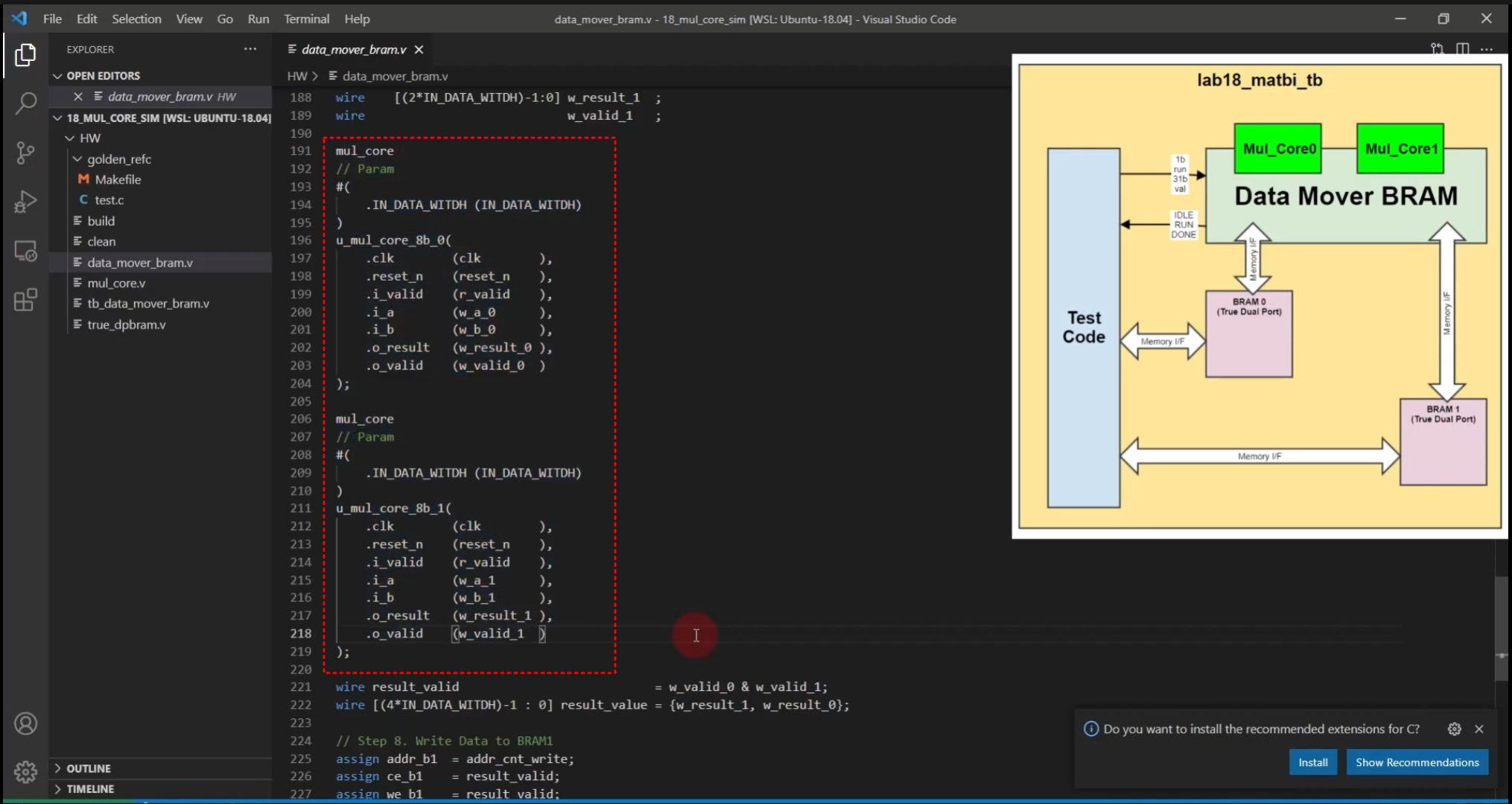Screen dimensions: 1512x804
Task: Close the data_mover_bram.v editor tab
Action: click(x=419, y=49)
